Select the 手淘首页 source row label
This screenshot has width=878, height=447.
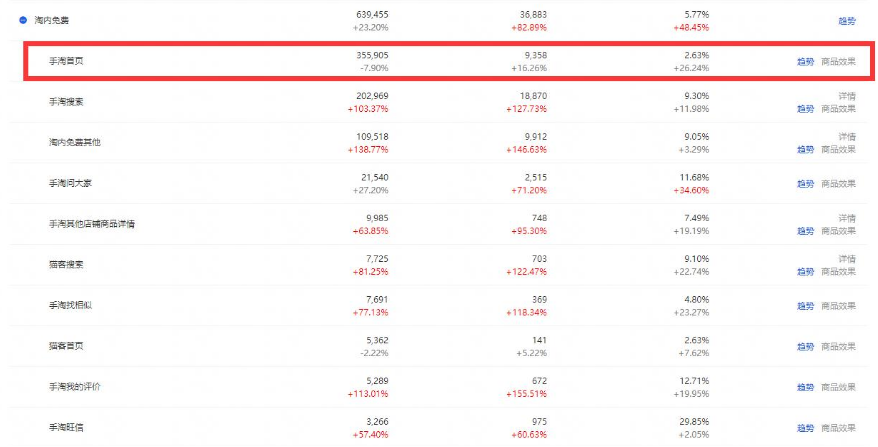pyautogui.click(x=66, y=61)
